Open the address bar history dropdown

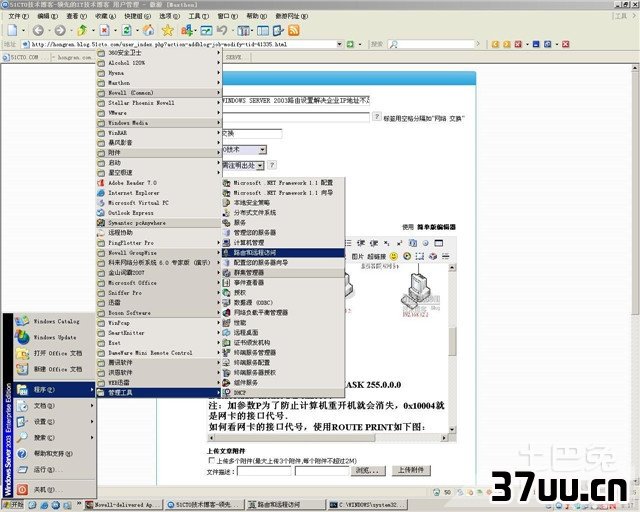tap(339, 44)
